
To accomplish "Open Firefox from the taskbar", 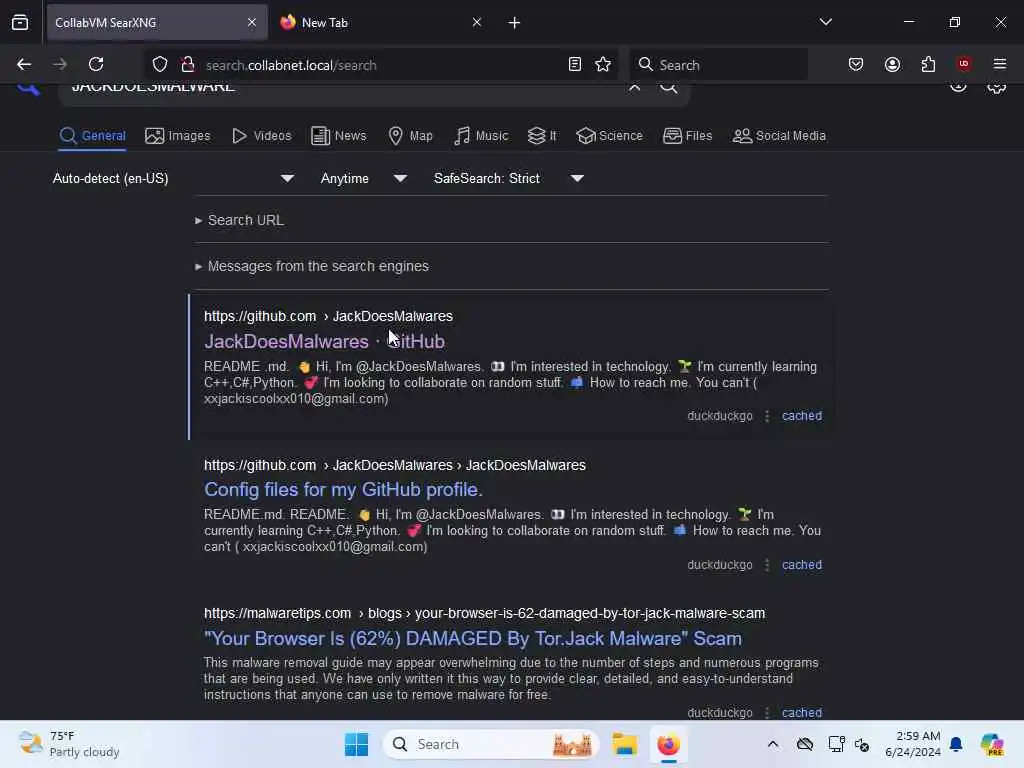I will [x=668, y=744].
